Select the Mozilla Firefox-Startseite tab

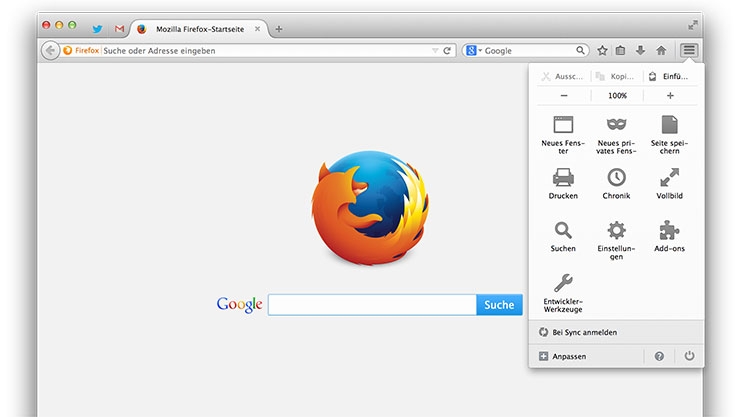(x=200, y=29)
